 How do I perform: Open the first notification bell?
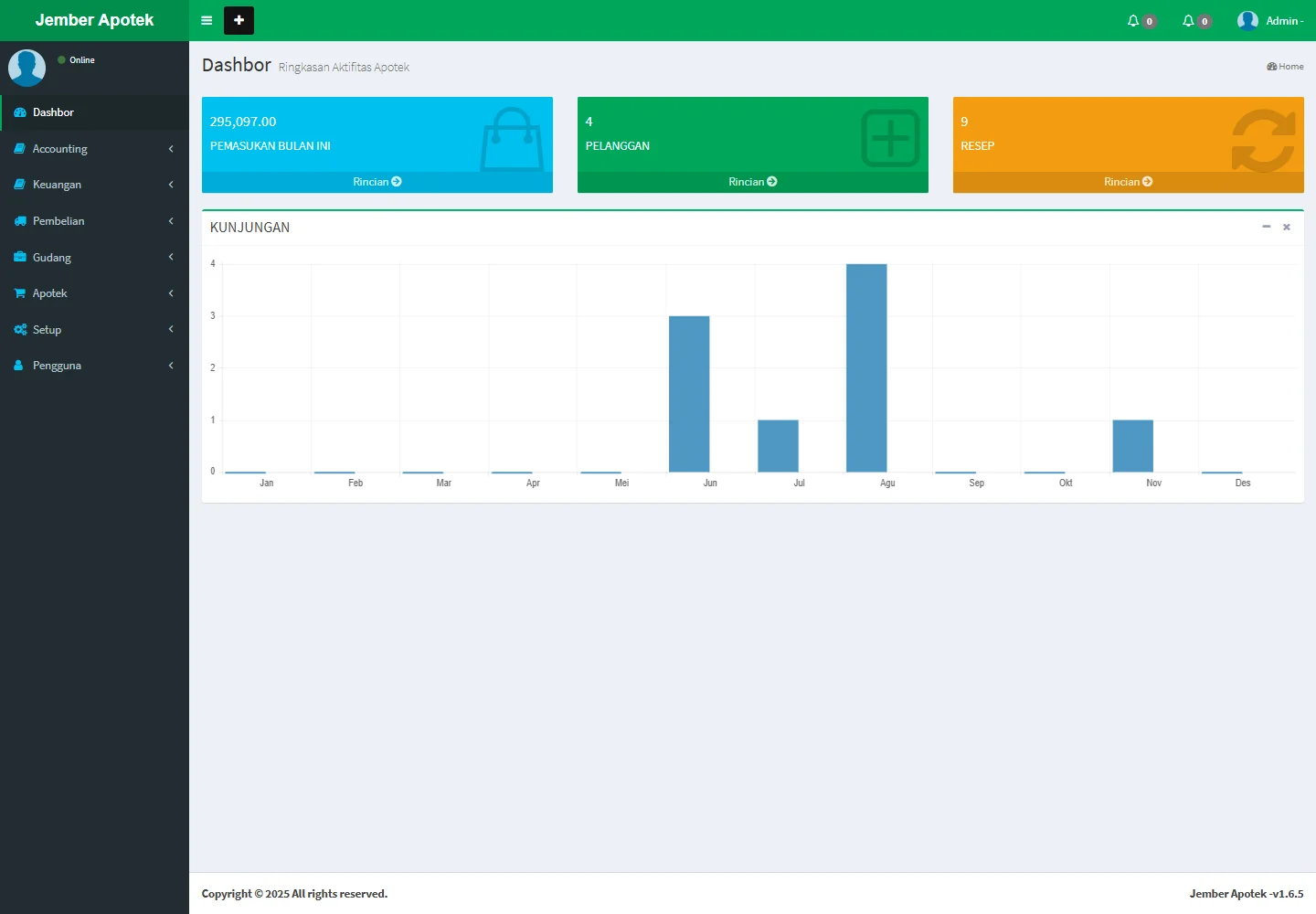pyautogui.click(x=1134, y=20)
